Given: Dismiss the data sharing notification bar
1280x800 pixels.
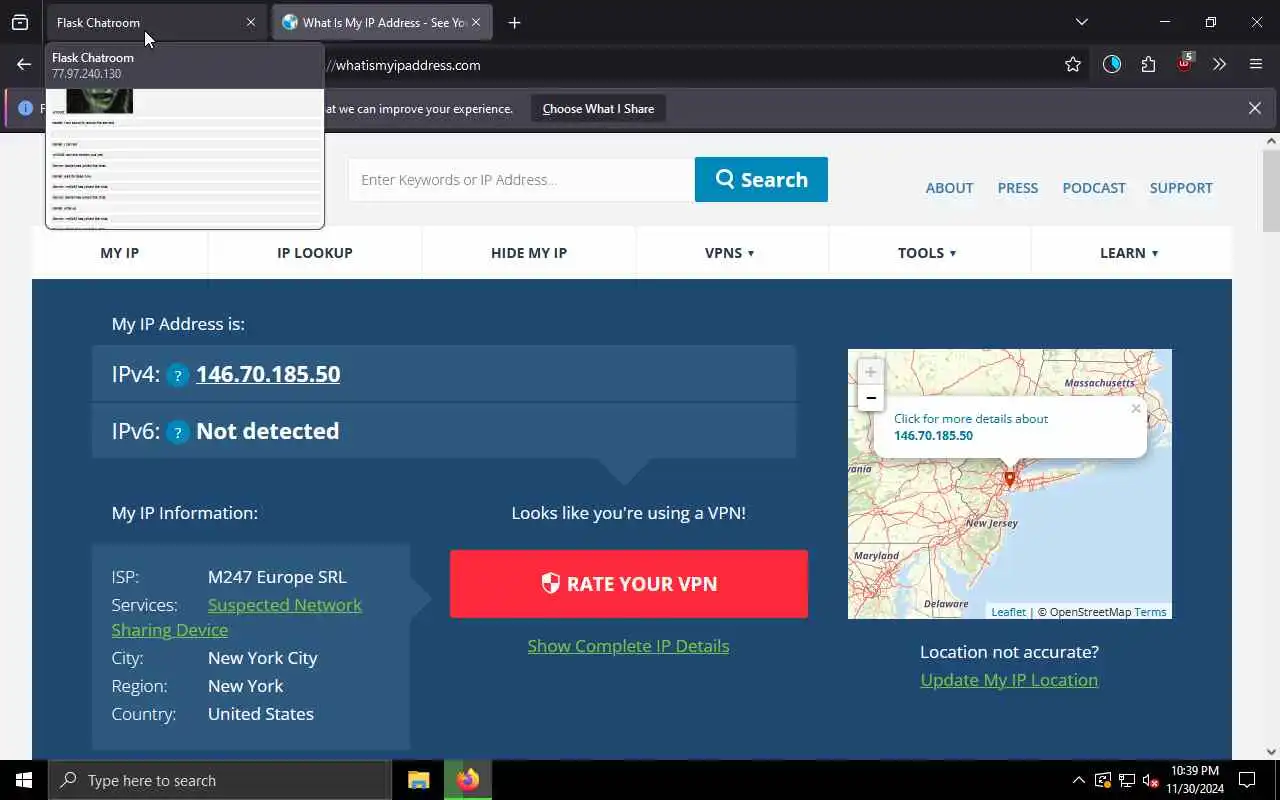Looking at the screenshot, I should coord(1254,108).
